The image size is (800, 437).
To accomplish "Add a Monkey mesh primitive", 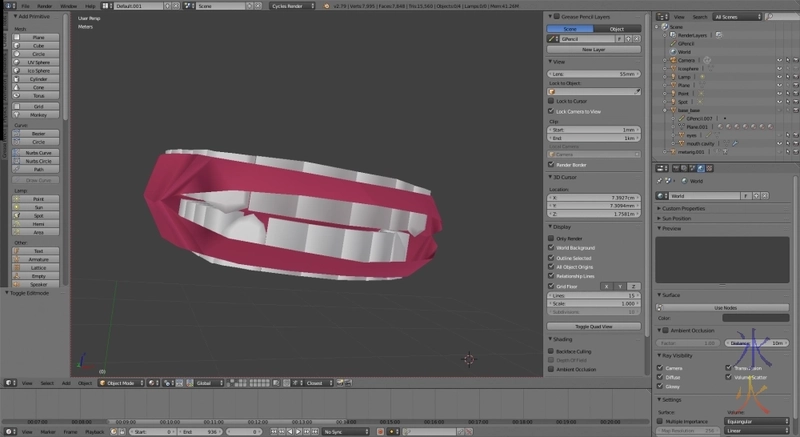I will coord(38,115).
